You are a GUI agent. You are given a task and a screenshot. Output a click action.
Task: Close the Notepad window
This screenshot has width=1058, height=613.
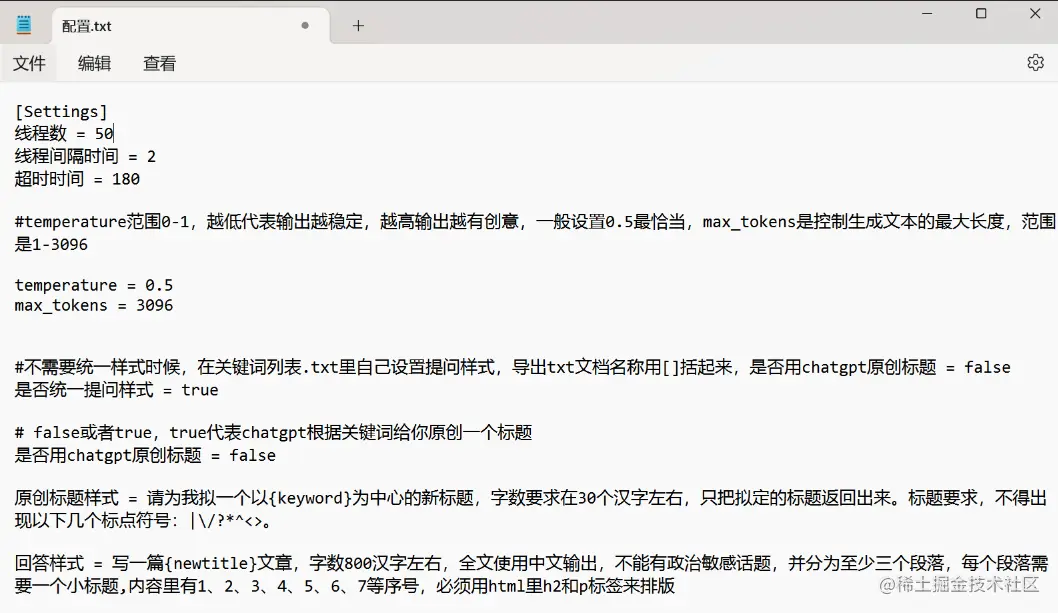[1035, 14]
